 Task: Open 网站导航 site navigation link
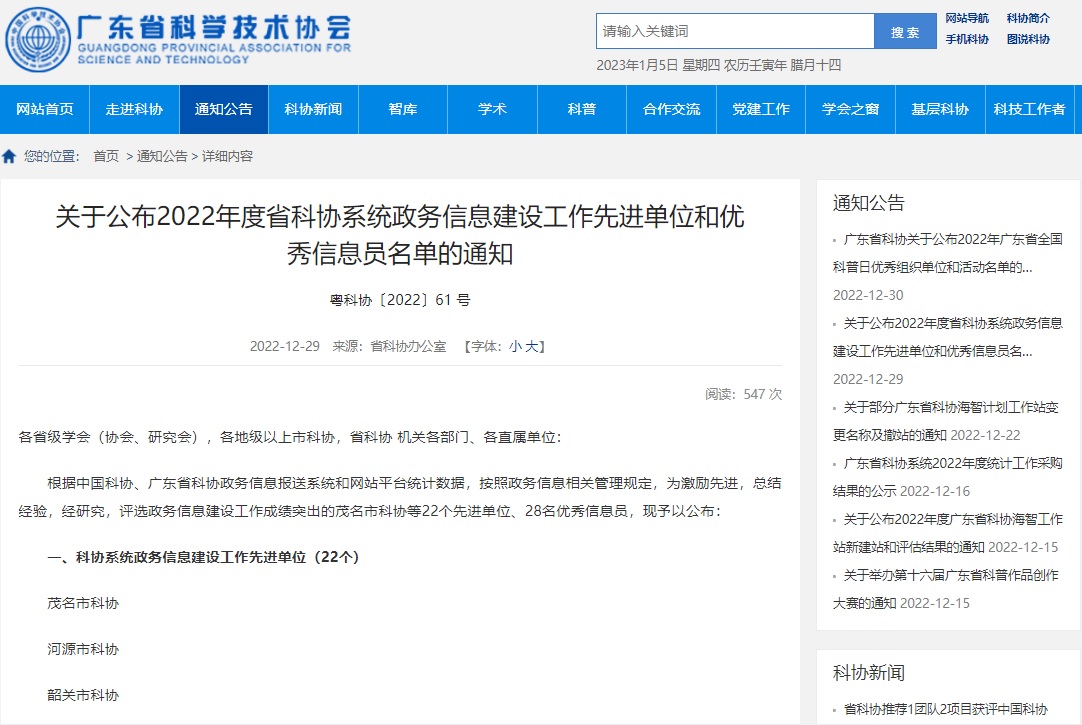tap(967, 18)
